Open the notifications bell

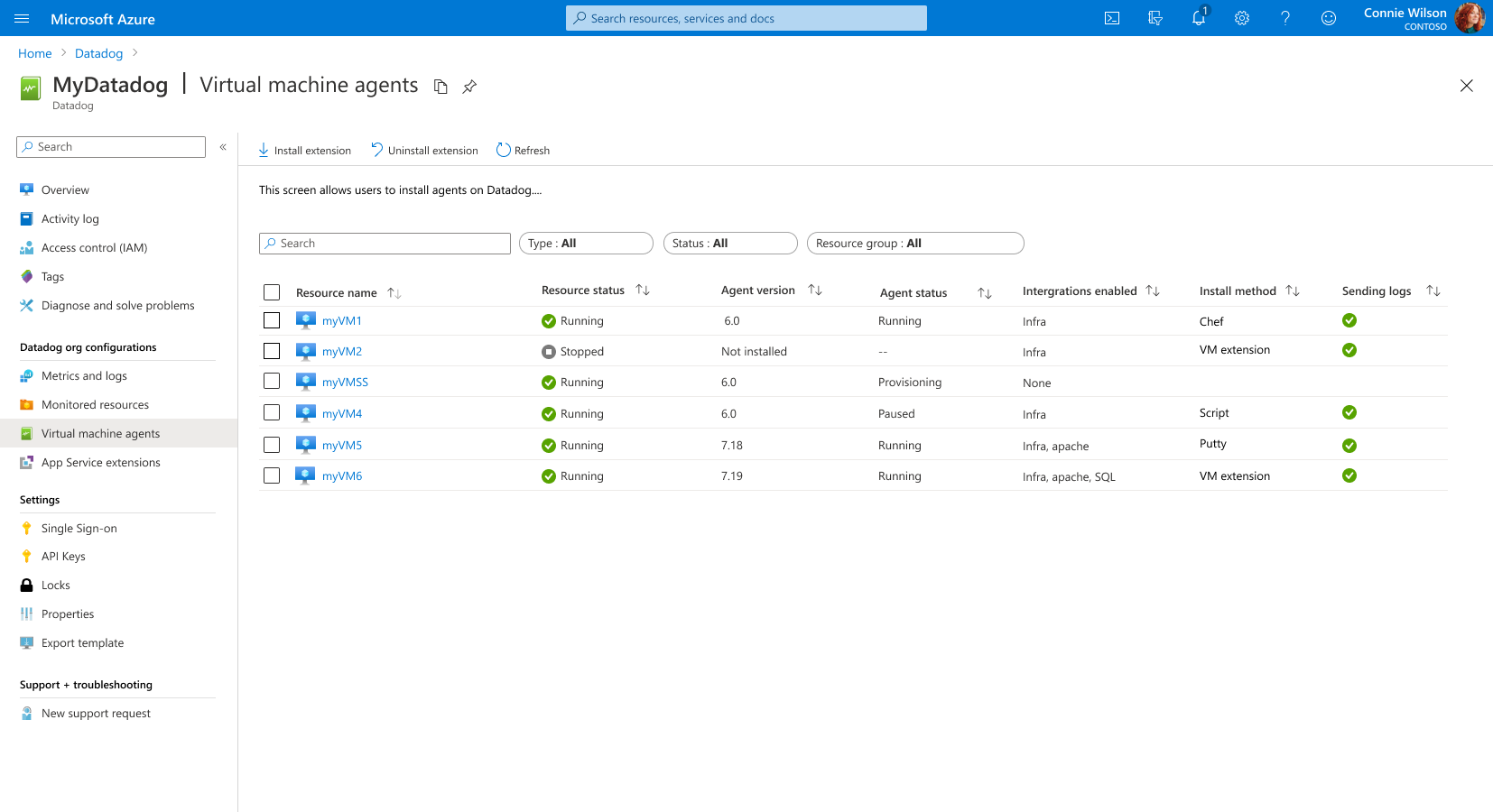tap(1199, 18)
